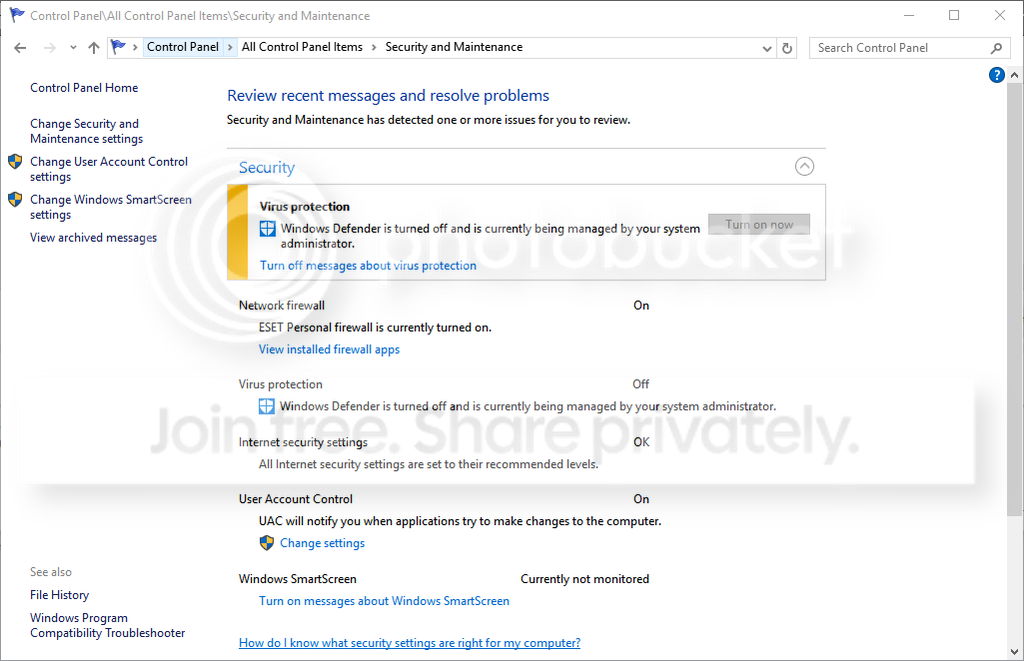The width and height of the screenshot is (1024, 661).
Task: Select All Control Panel Items breadcrumb
Action: point(302,47)
